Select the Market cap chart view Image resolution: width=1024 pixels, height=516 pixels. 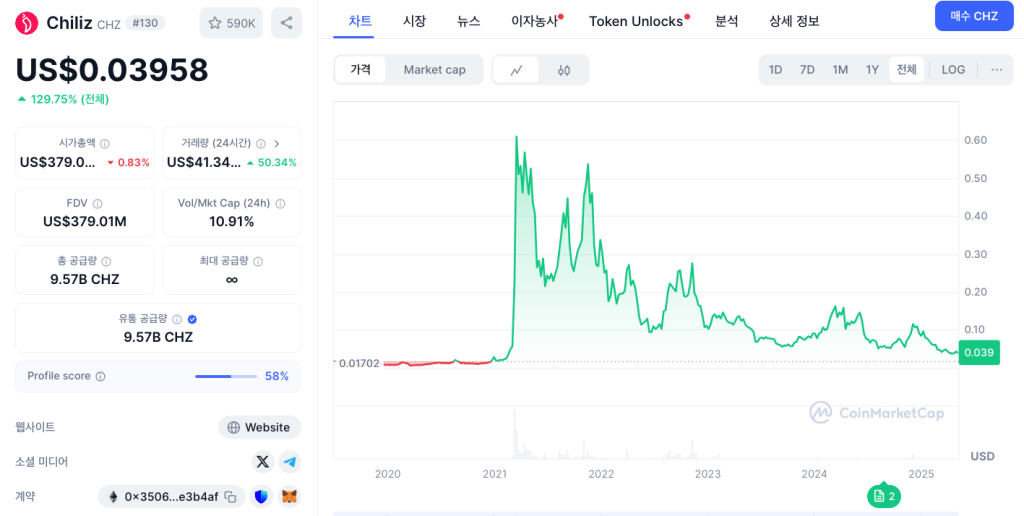434,70
